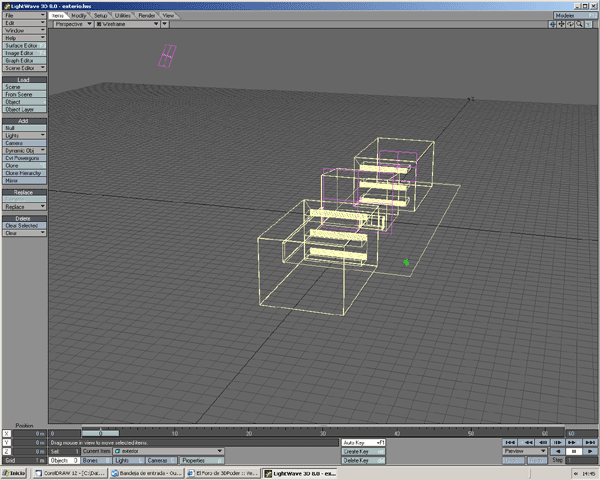Switch selection mode to Cameras
Image resolution: width=600 pixels, height=480 pixels.
pyautogui.click(x=161, y=460)
